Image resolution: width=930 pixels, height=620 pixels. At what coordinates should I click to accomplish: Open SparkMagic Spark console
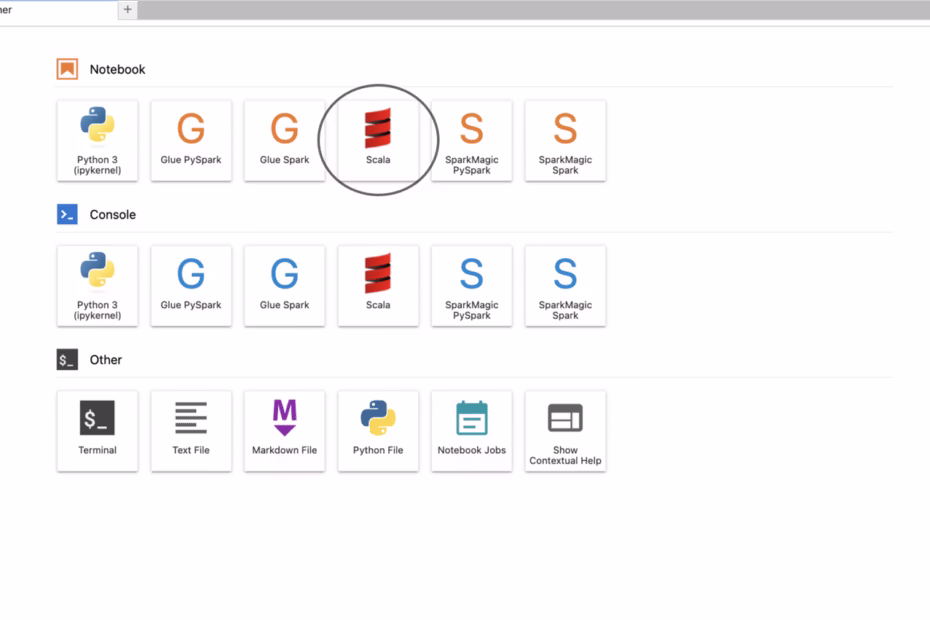(565, 285)
